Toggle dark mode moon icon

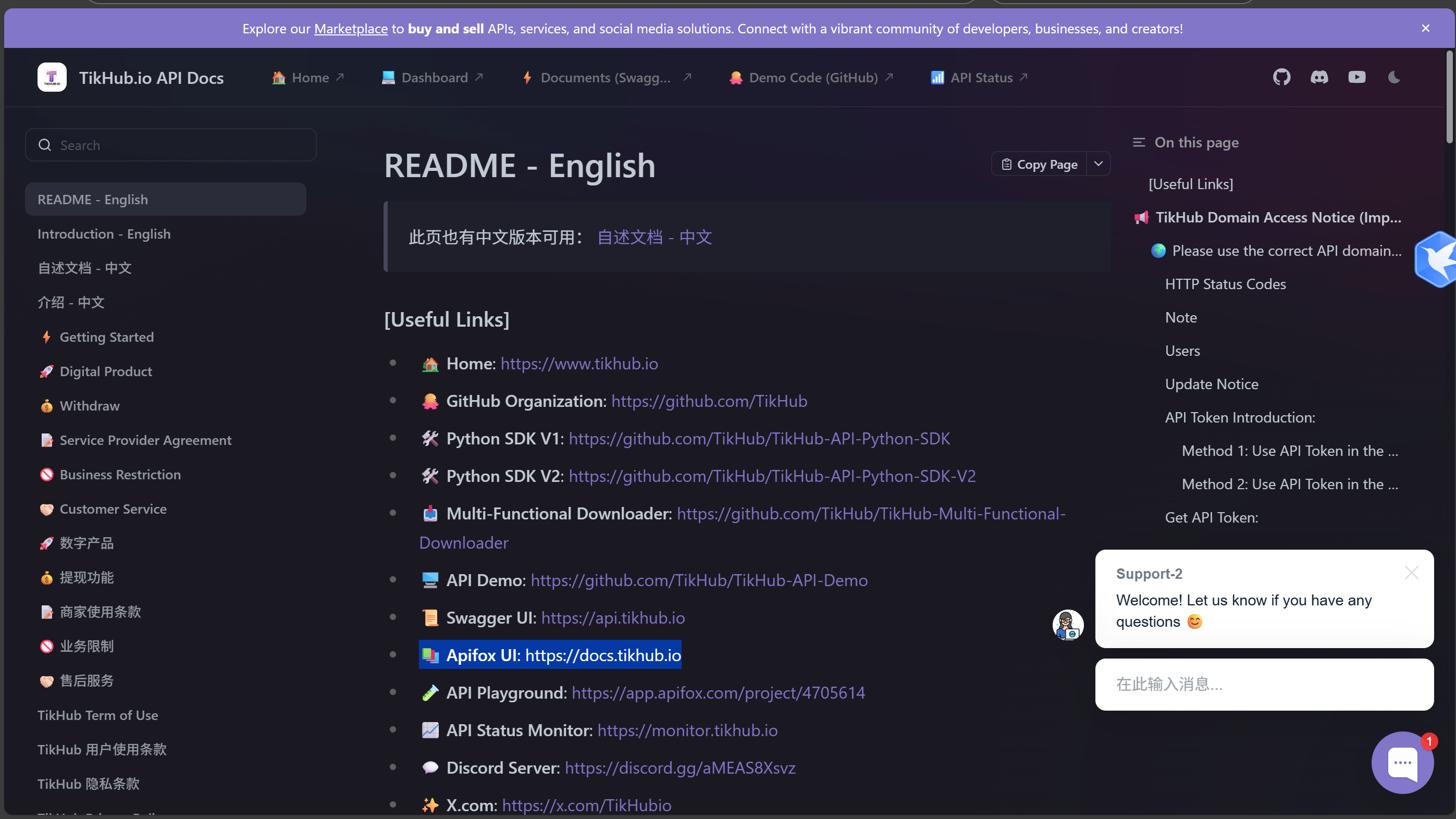coord(1394,78)
